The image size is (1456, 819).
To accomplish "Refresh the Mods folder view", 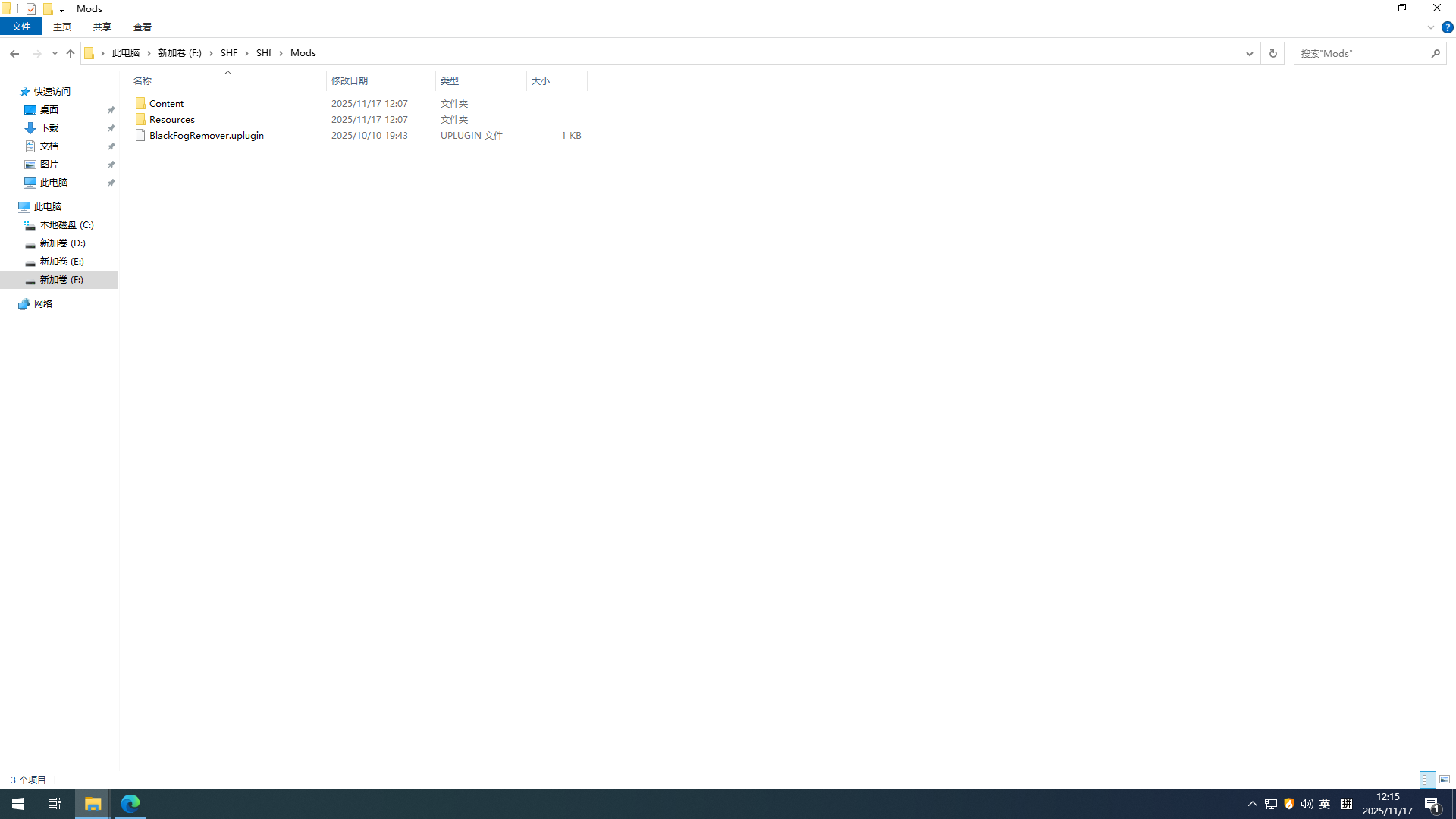I will (x=1272, y=53).
